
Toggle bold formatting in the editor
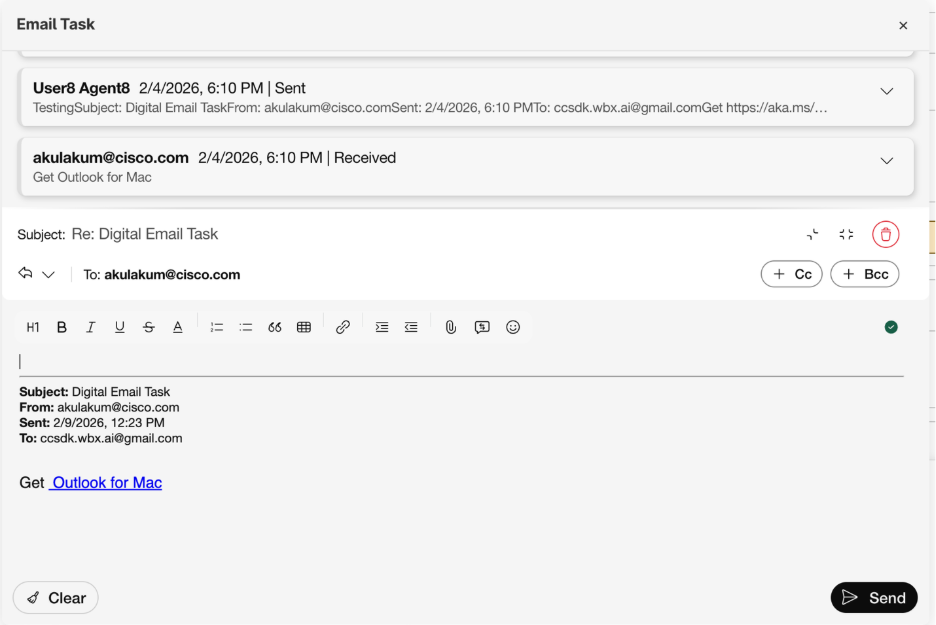click(61, 327)
